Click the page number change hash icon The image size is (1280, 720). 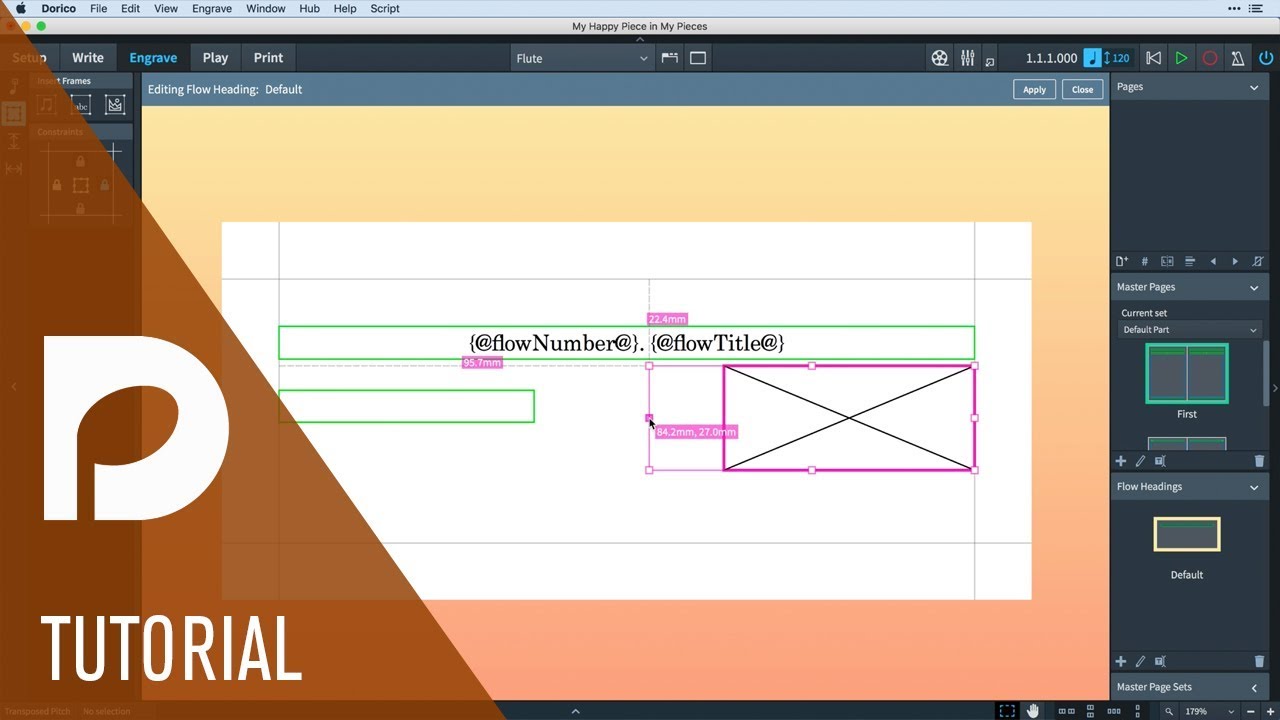(1144, 261)
